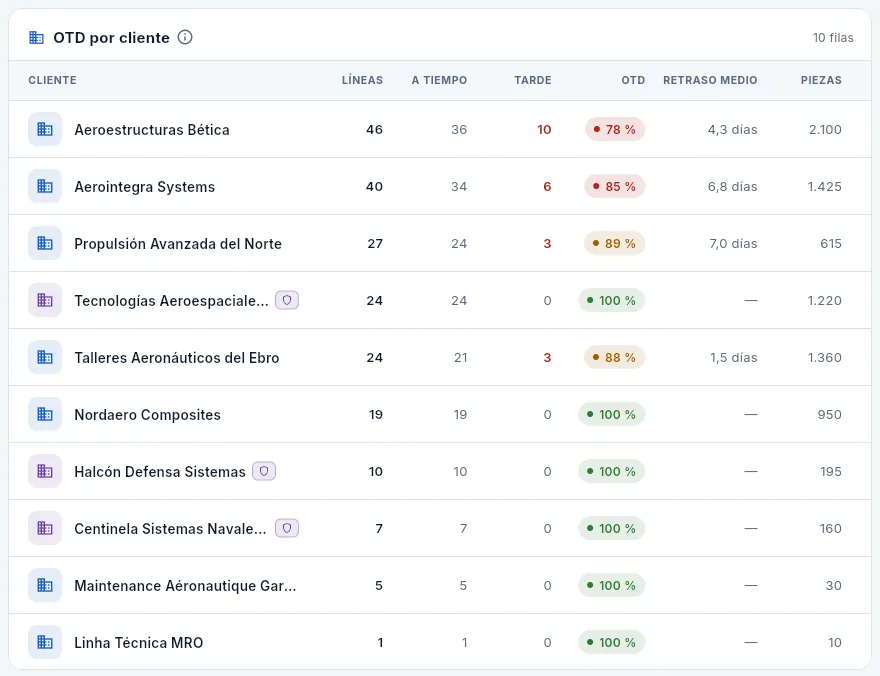Viewport: 880px width, 676px height.
Task: Click the shield badge beside Tecnologías Aeroespaciale…
Action: point(287,300)
